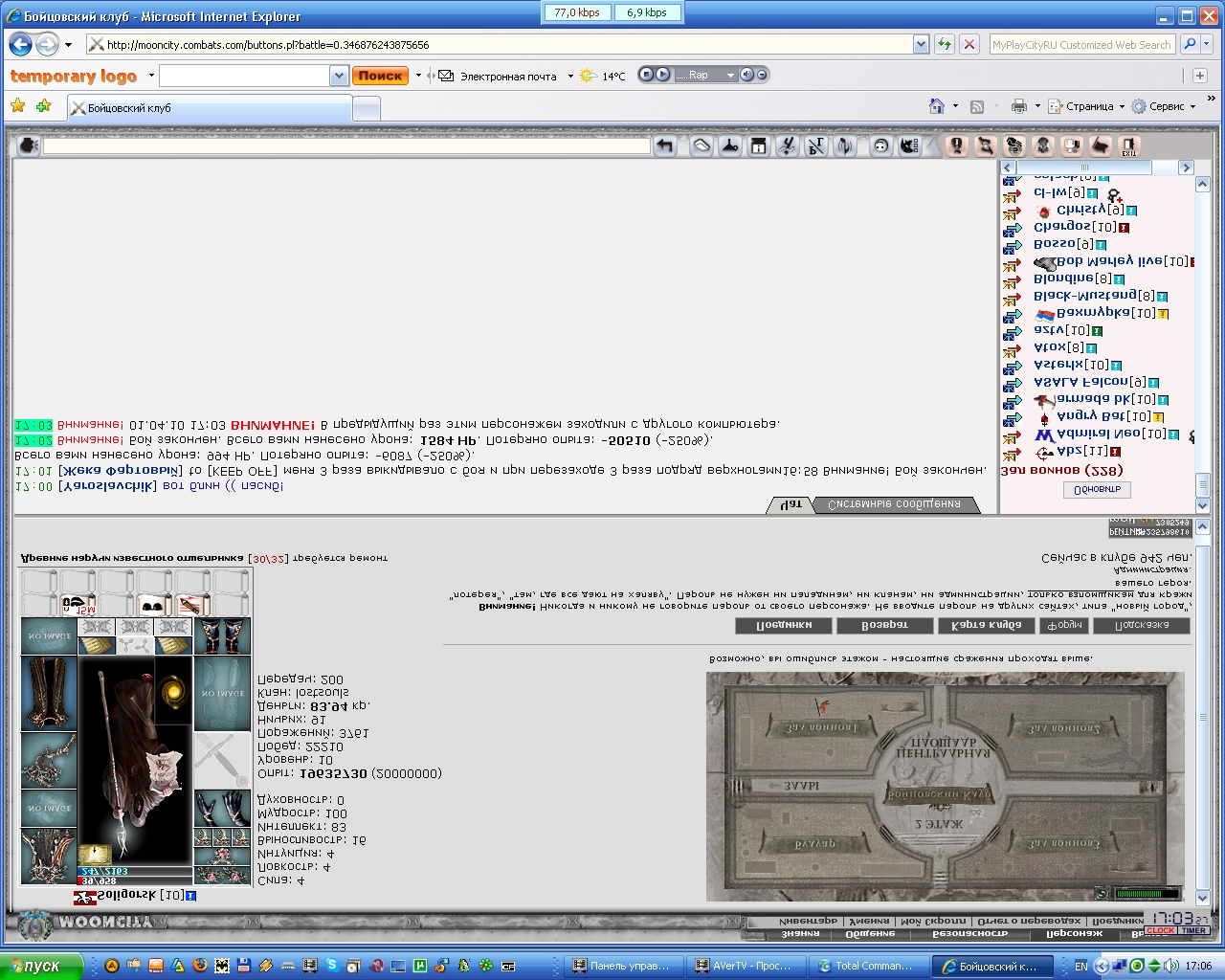
Task: Expand the temporary logo toolbar dropdown
Action: tap(151, 76)
